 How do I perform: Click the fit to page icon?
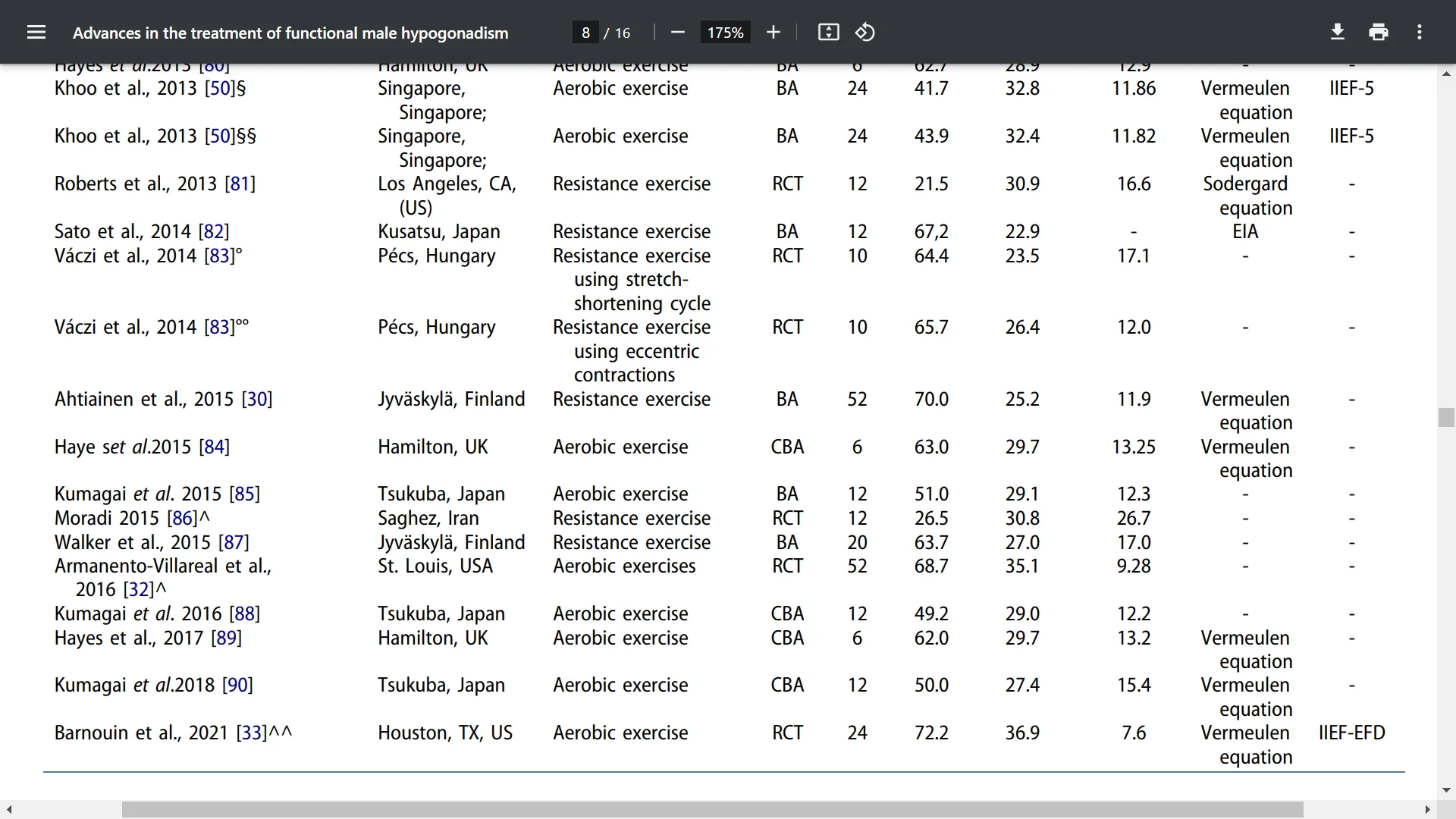click(829, 33)
